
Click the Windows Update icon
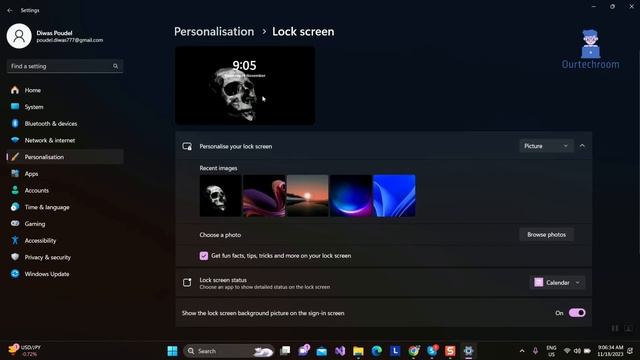coord(15,274)
